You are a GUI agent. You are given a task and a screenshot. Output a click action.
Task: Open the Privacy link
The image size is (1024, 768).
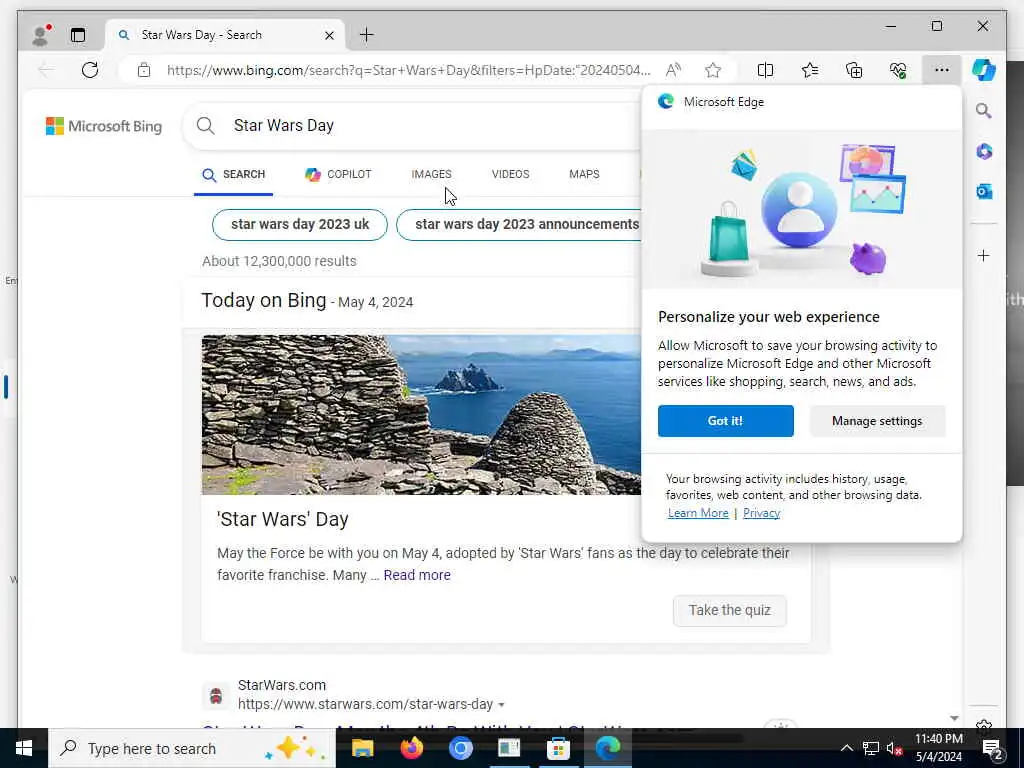pyautogui.click(x=761, y=513)
